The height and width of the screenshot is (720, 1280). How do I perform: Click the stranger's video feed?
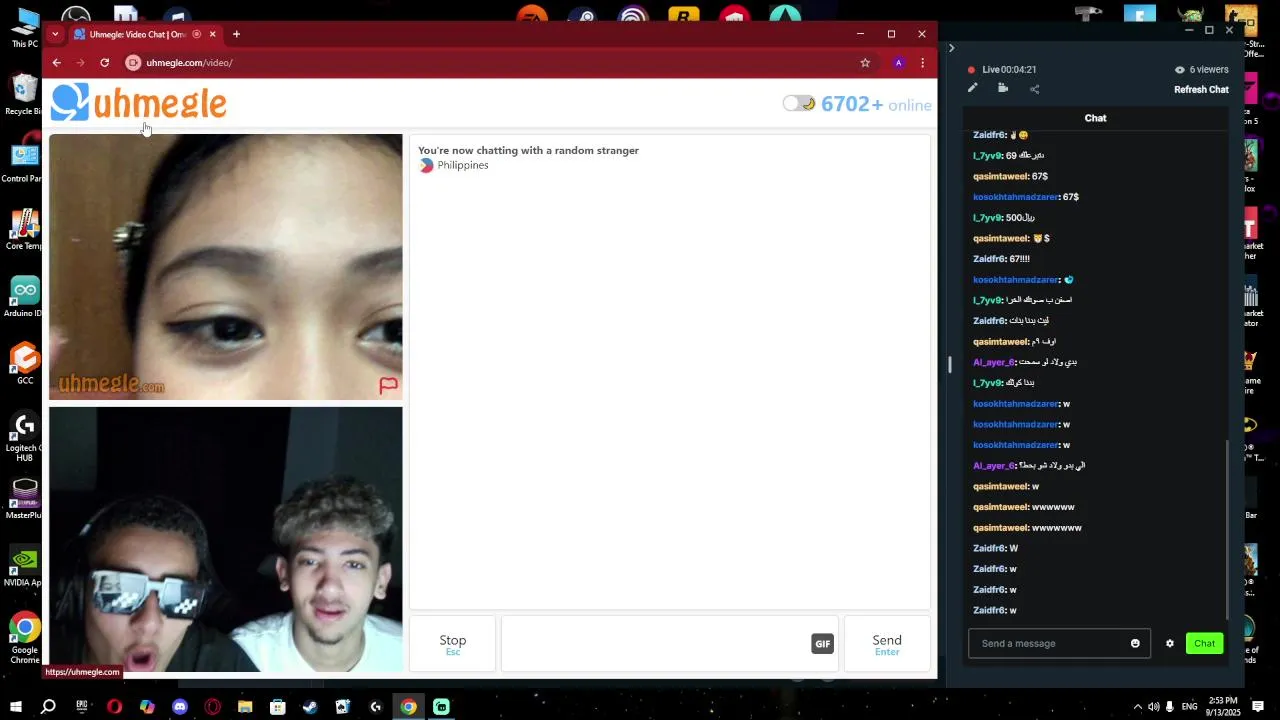[x=226, y=267]
